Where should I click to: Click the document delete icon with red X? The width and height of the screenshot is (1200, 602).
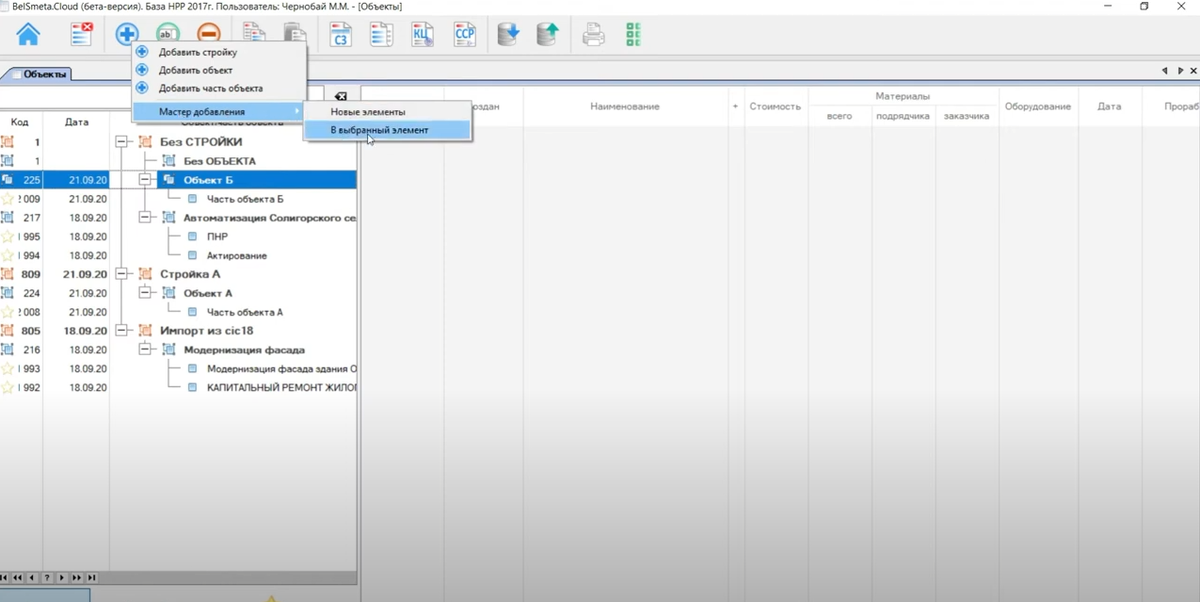coord(82,35)
